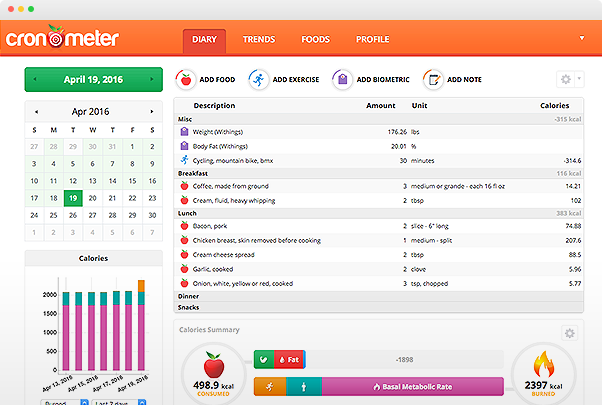Click the April 19, 2016 date button
Viewport: 602px width, 405px height.
[93, 79]
